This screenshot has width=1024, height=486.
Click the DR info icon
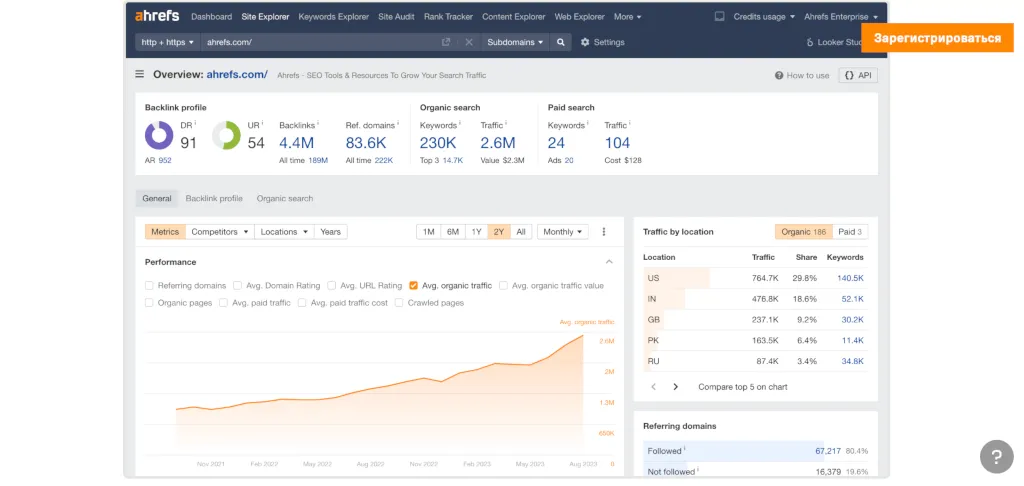tap(196, 123)
